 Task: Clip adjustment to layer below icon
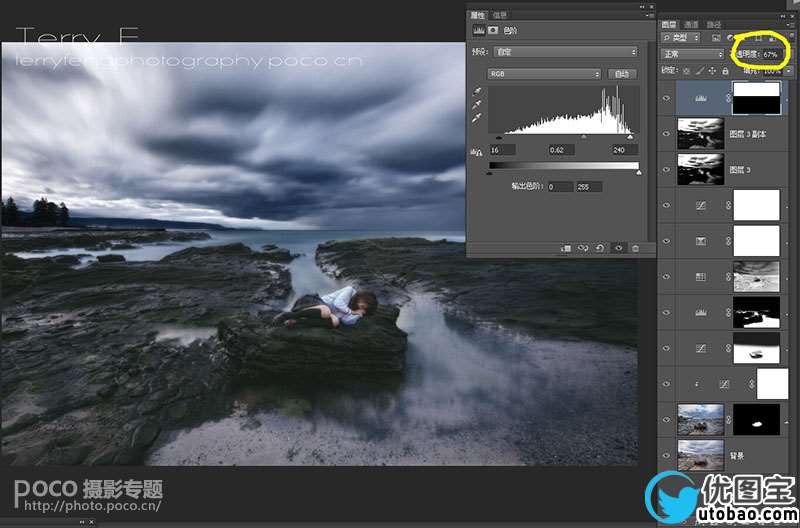[x=566, y=248]
